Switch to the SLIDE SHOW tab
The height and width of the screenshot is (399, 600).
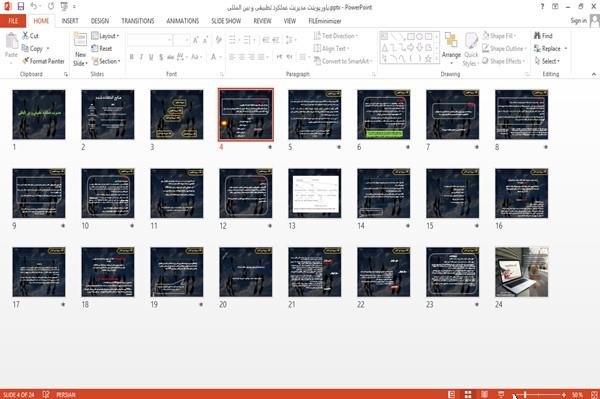pos(226,21)
